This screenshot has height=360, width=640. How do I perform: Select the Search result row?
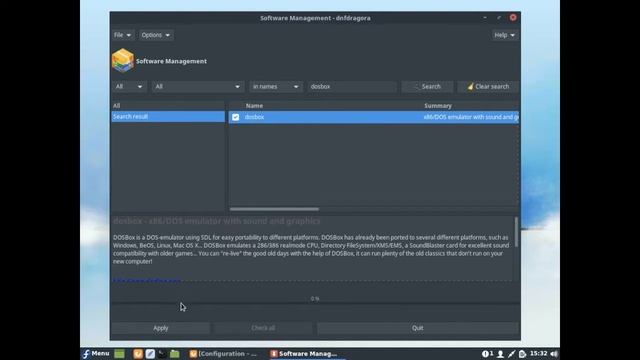pos(168,117)
